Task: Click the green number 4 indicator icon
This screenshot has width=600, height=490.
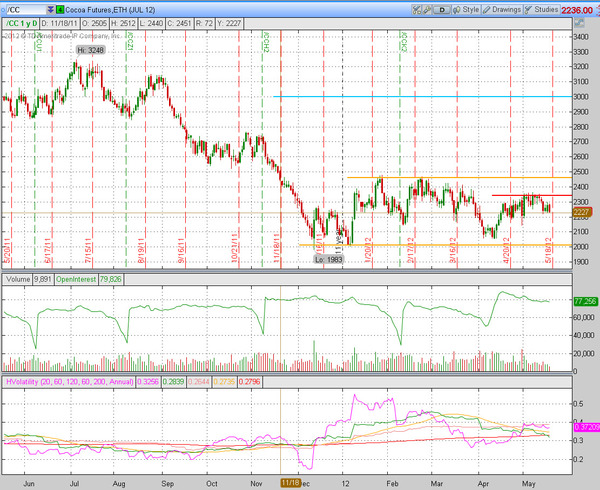Action: click(60, 10)
